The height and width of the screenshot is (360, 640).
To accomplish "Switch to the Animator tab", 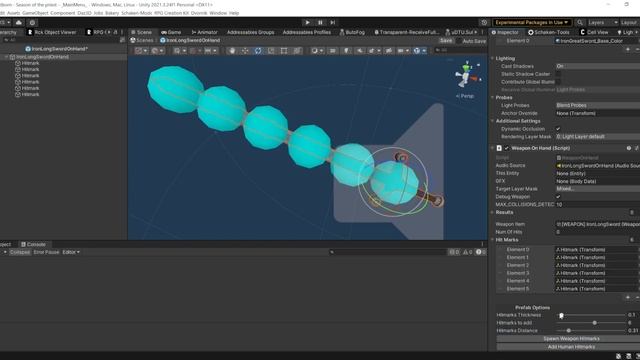I will pos(204,32).
